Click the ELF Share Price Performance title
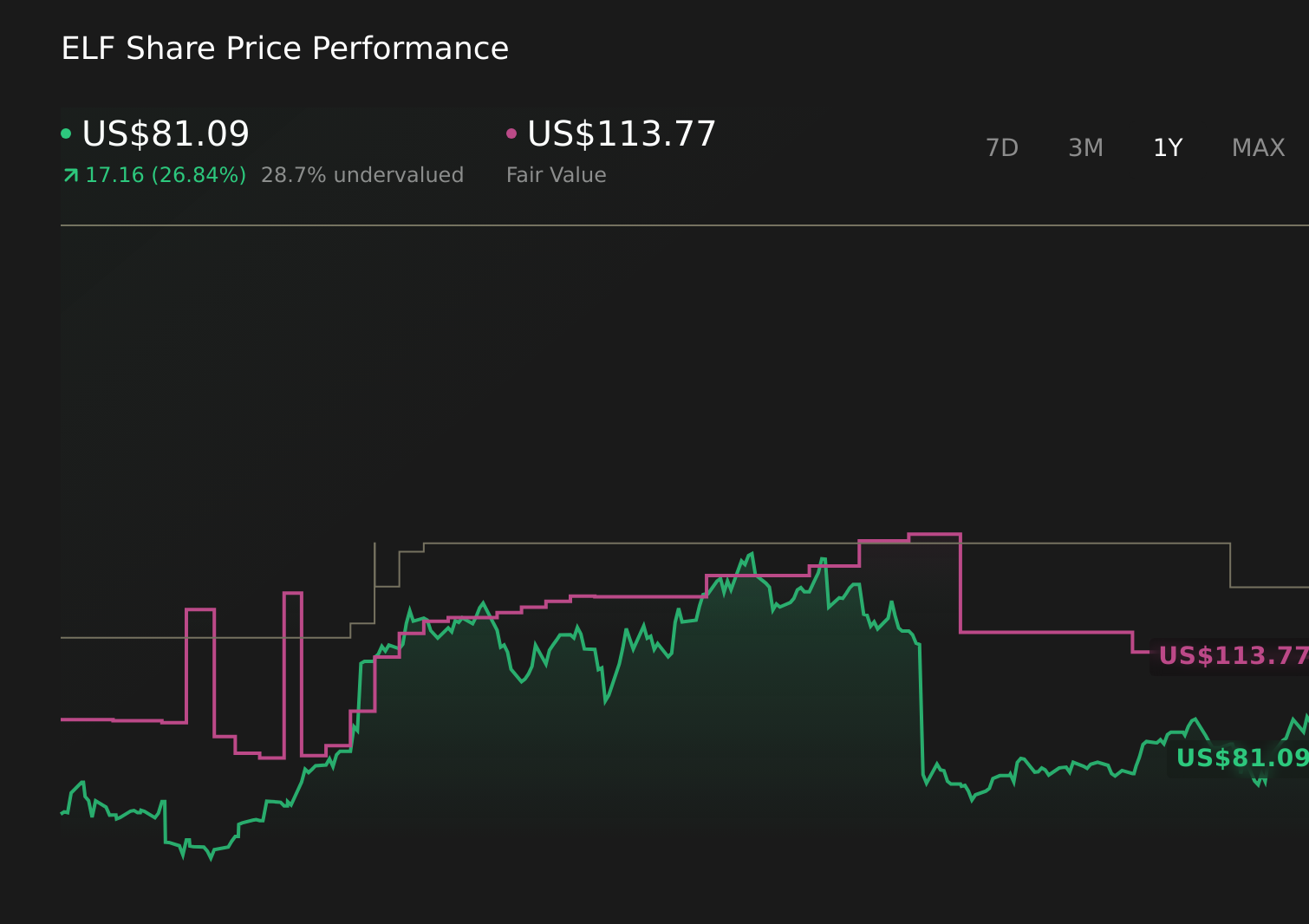This screenshot has width=1309, height=924. [x=284, y=48]
